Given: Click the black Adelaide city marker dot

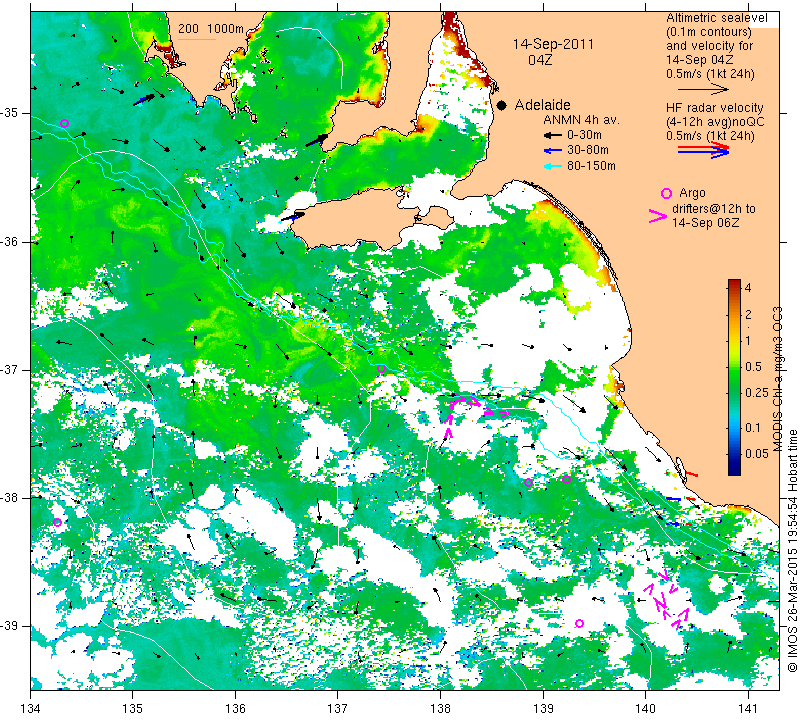Looking at the screenshot, I should point(502,105).
